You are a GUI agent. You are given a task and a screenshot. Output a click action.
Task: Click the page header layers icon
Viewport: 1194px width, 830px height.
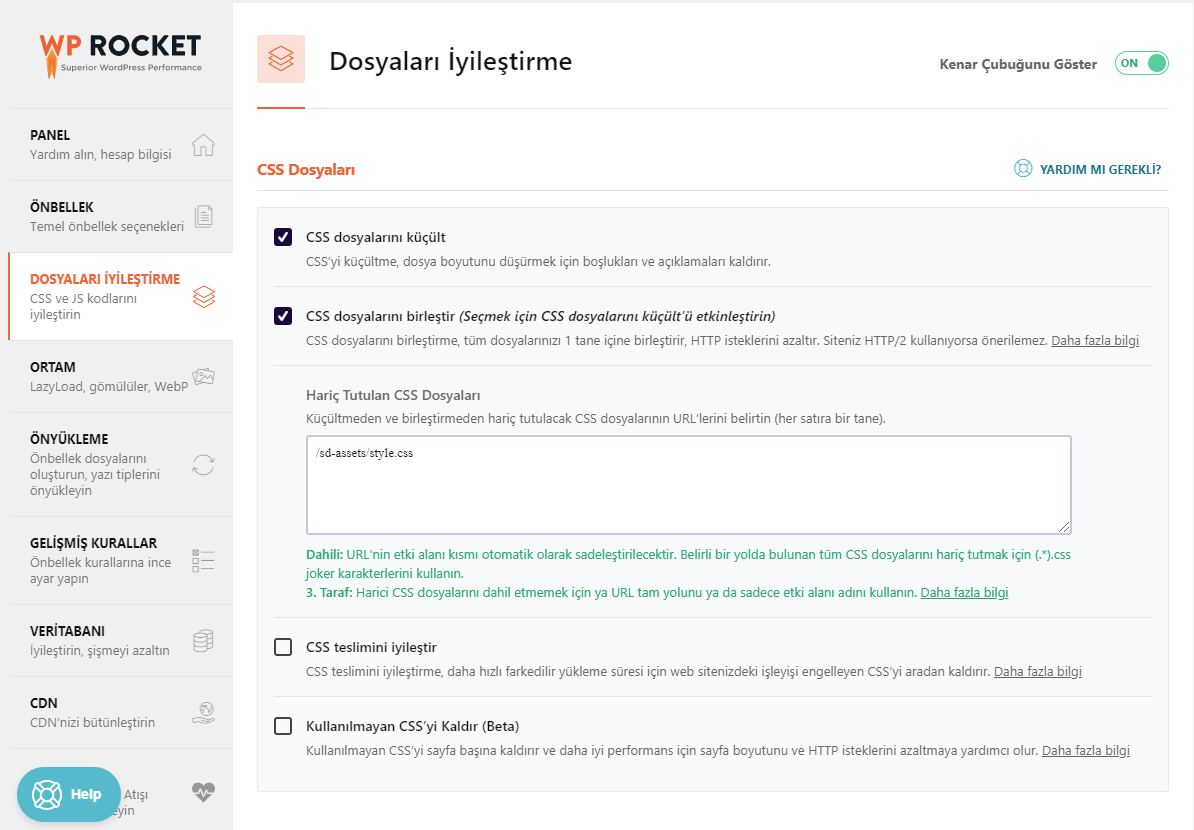(281, 59)
